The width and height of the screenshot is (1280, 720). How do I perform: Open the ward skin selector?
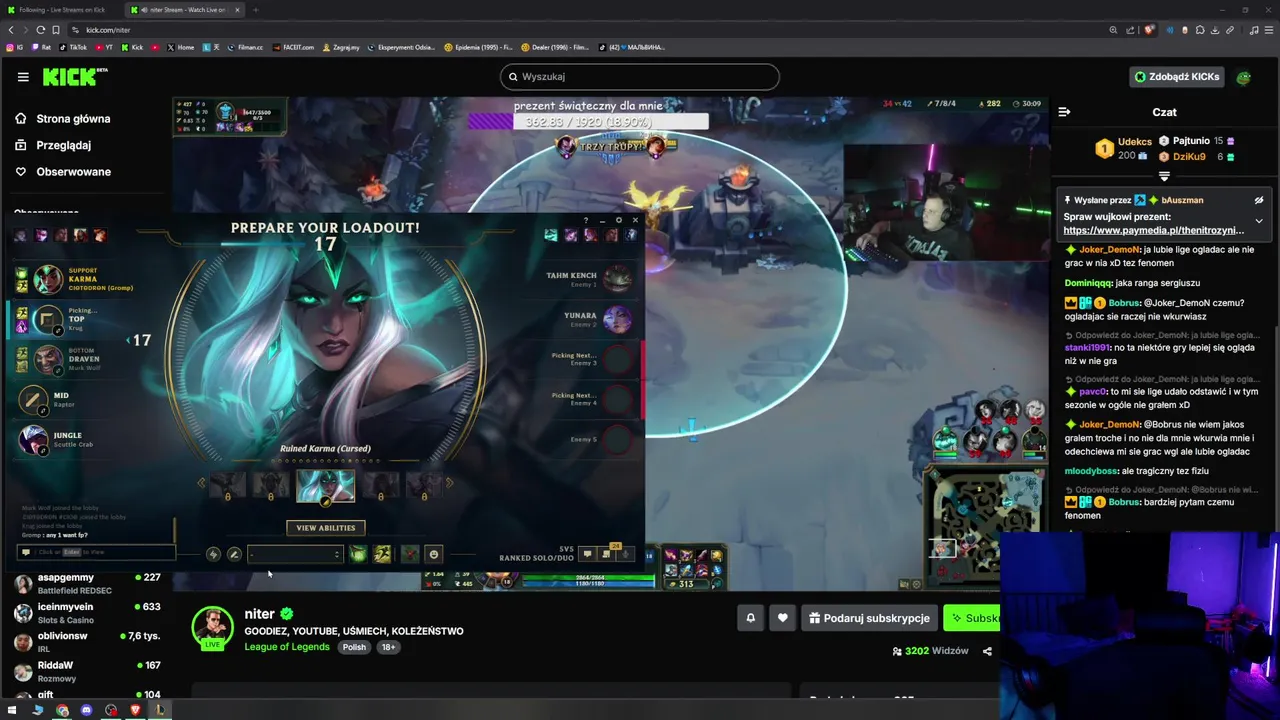tap(409, 554)
